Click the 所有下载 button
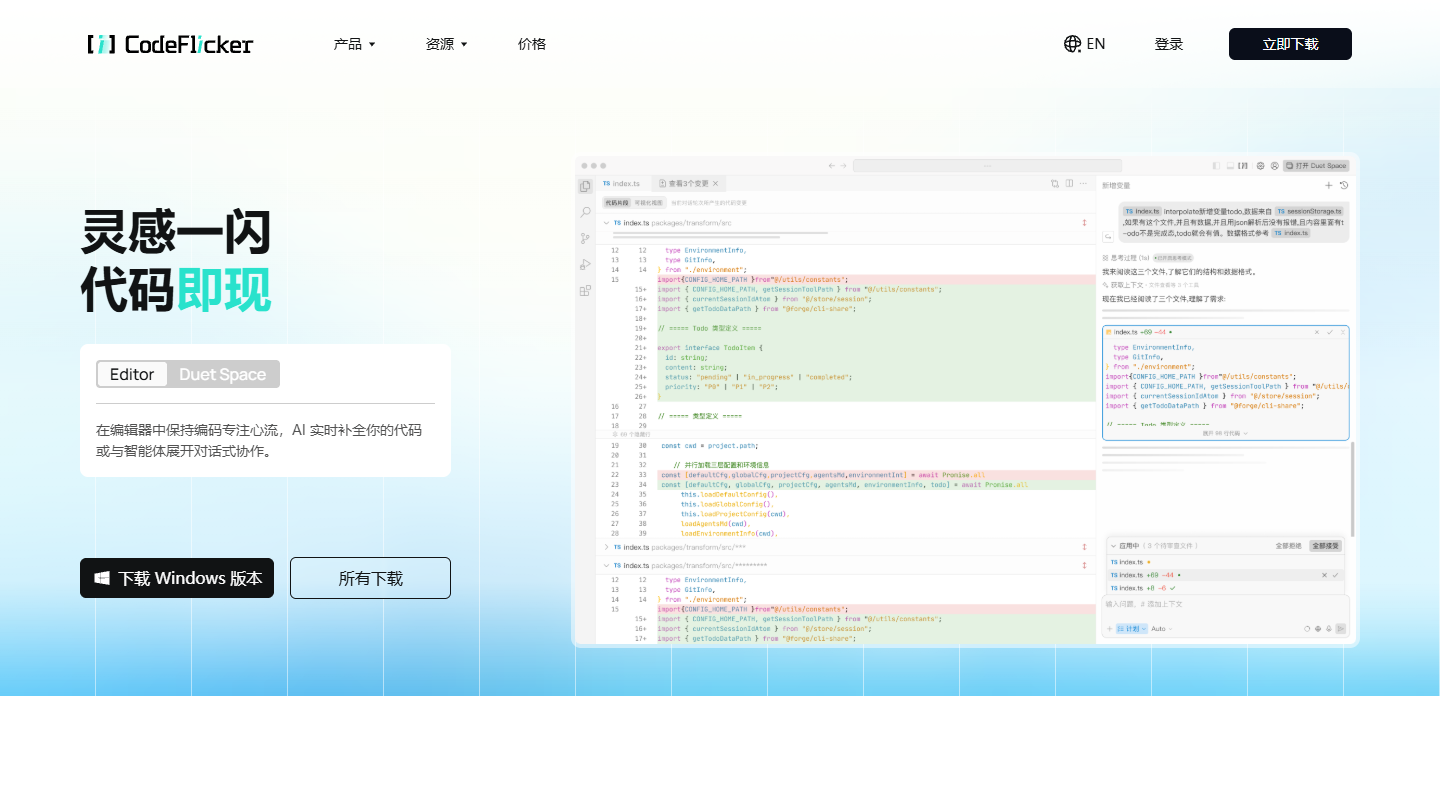Viewport: 1440px width, 810px height. 370,578
